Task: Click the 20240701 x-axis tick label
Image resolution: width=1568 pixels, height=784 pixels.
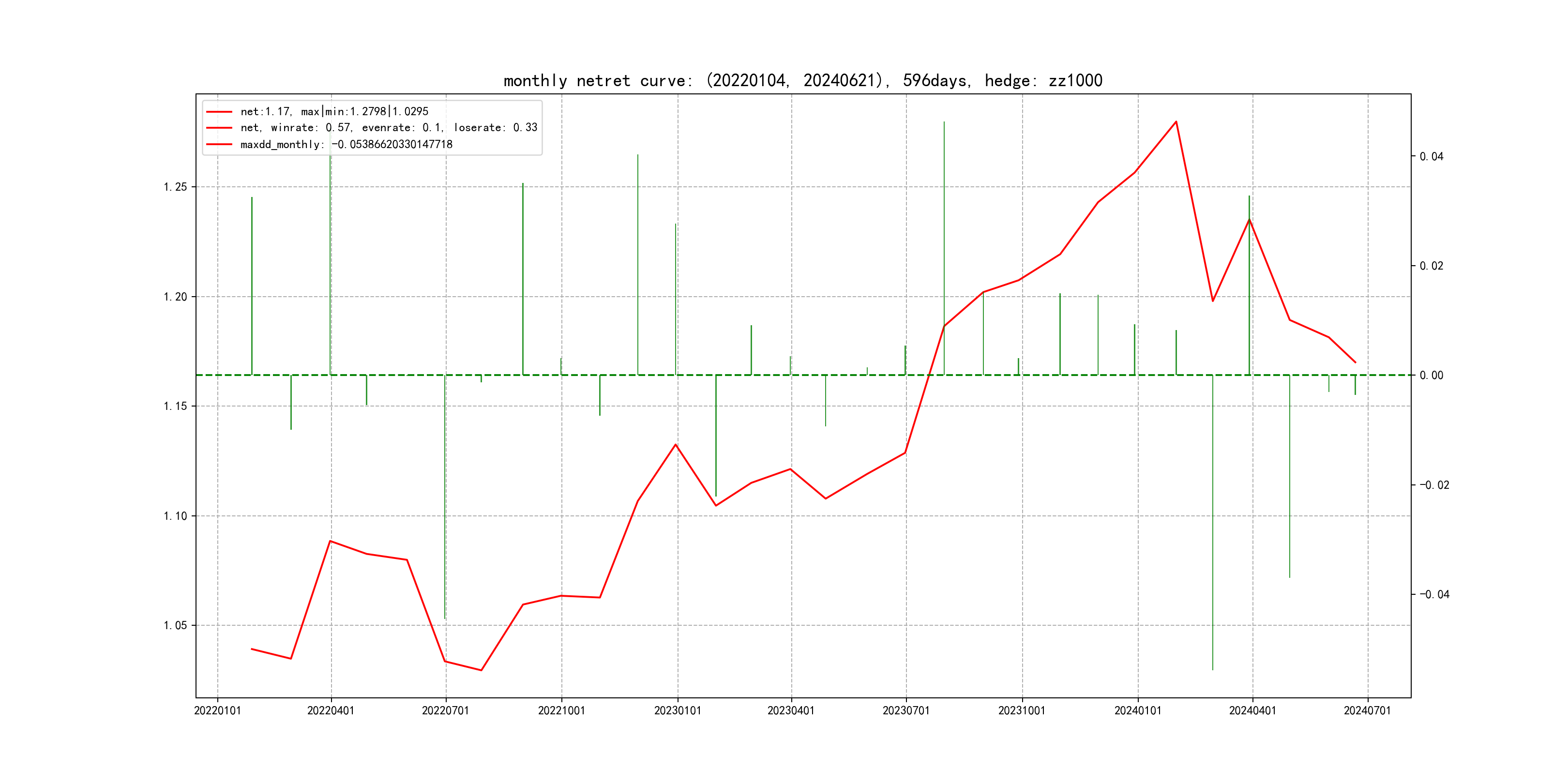Action: [x=1367, y=710]
